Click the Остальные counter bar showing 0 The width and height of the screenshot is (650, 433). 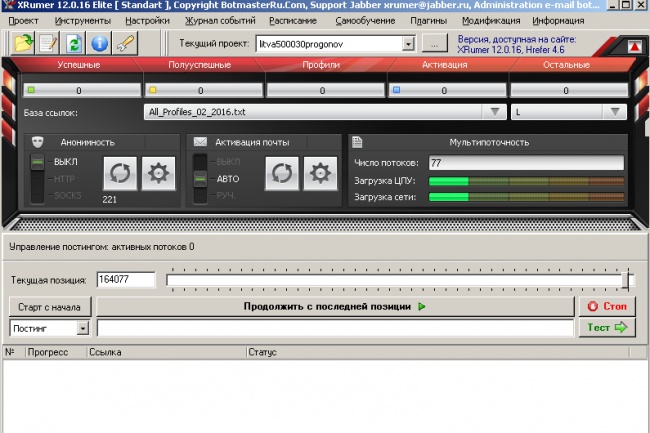point(569,90)
